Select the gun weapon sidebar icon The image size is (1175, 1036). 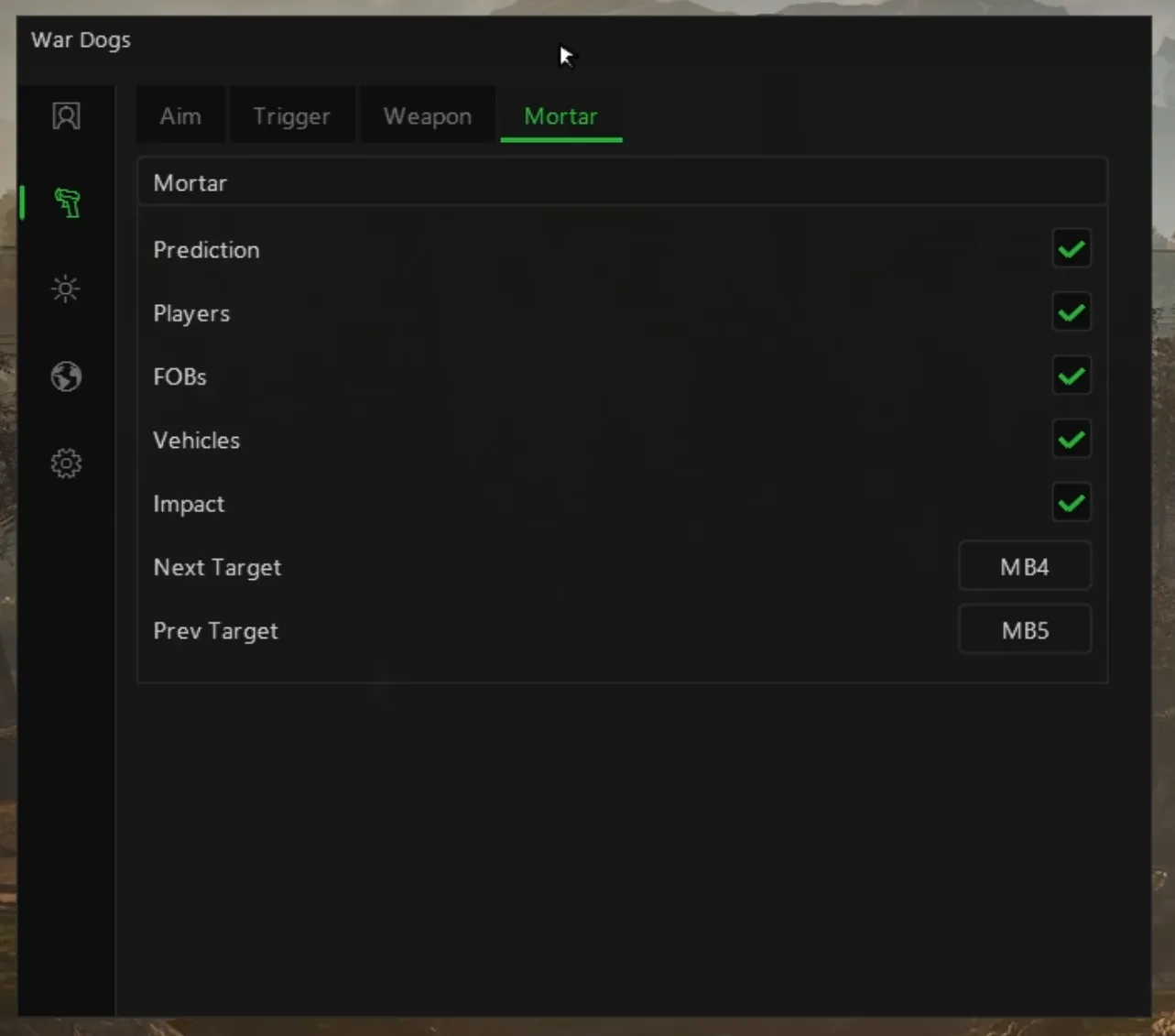click(x=67, y=202)
